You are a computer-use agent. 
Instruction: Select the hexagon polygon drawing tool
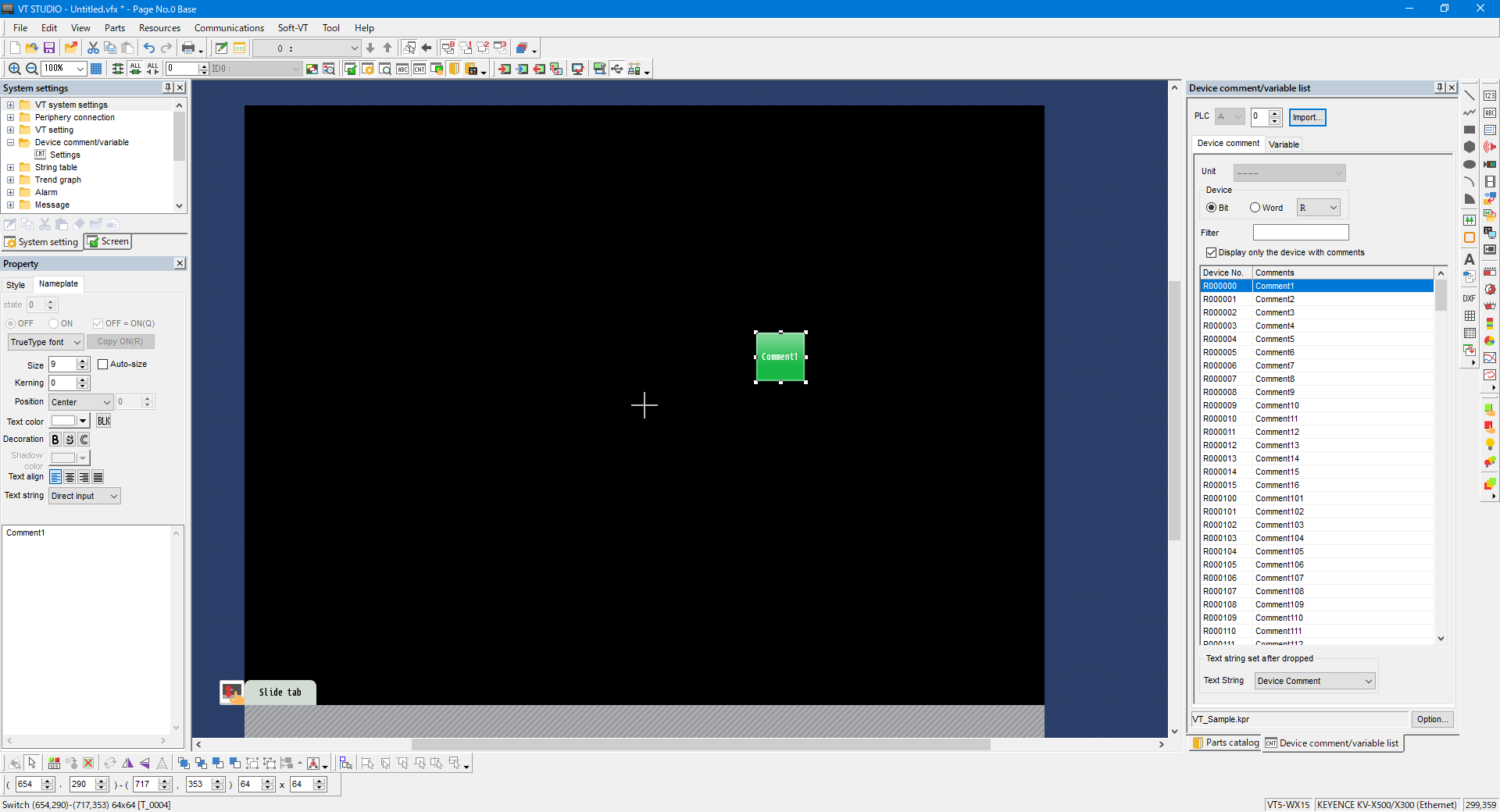pos(1470,147)
